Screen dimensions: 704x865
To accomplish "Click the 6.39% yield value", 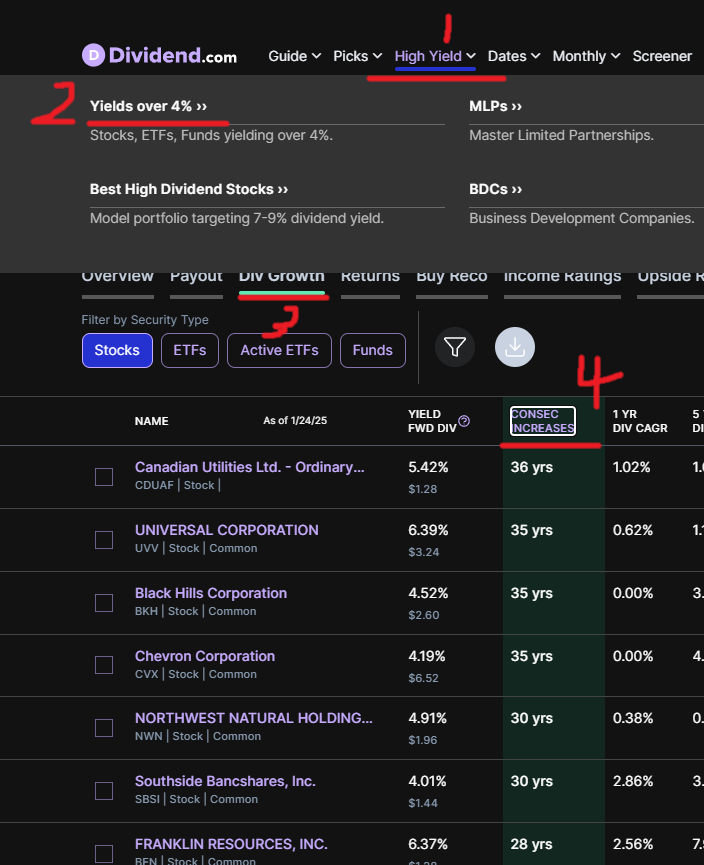I will (428, 530).
